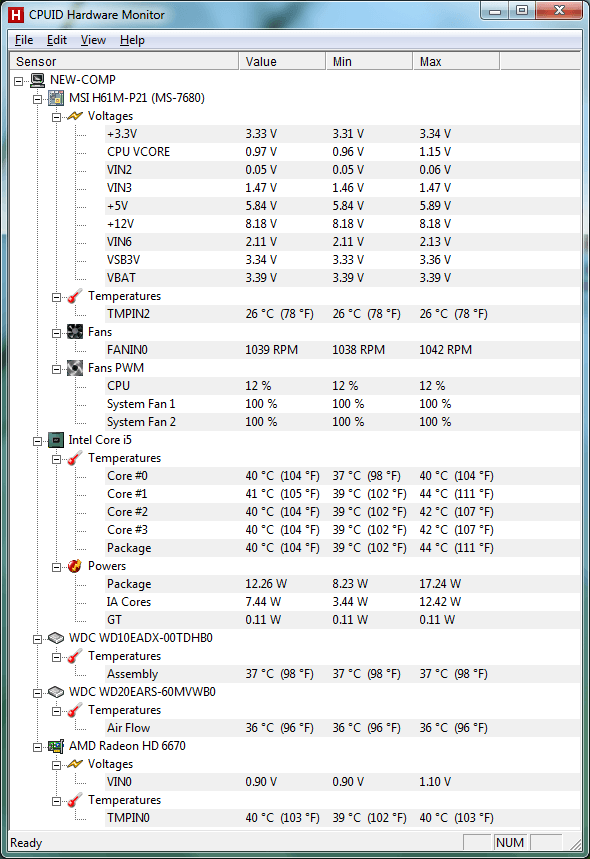590x859 pixels.
Task: Click the MSI H61M-P21 motherboard icon
Action: click(x=56, y=98)
